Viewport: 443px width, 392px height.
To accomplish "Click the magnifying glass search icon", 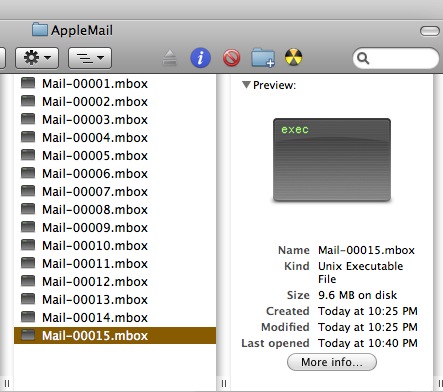I will click(363, 58).
